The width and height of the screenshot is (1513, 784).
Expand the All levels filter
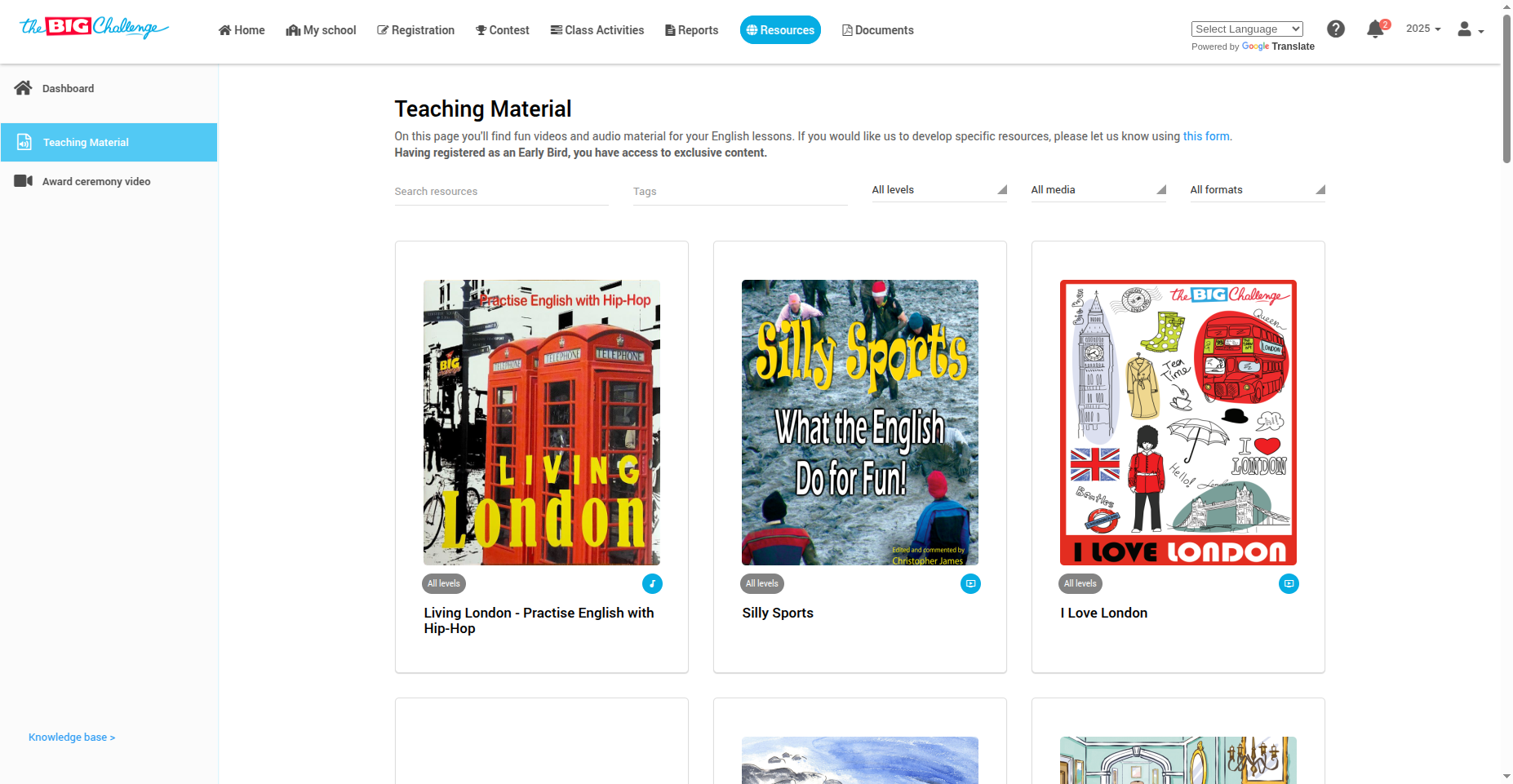(939, 190)
